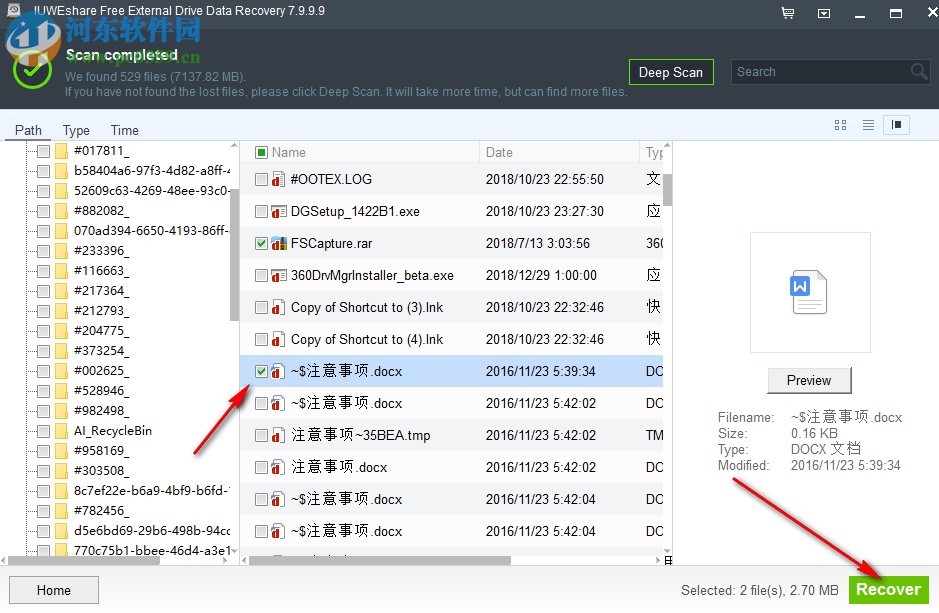Uncheck the FSCapture.rar checkbox
Viewport: 939px width, 613px height.
tap(261, 243)
